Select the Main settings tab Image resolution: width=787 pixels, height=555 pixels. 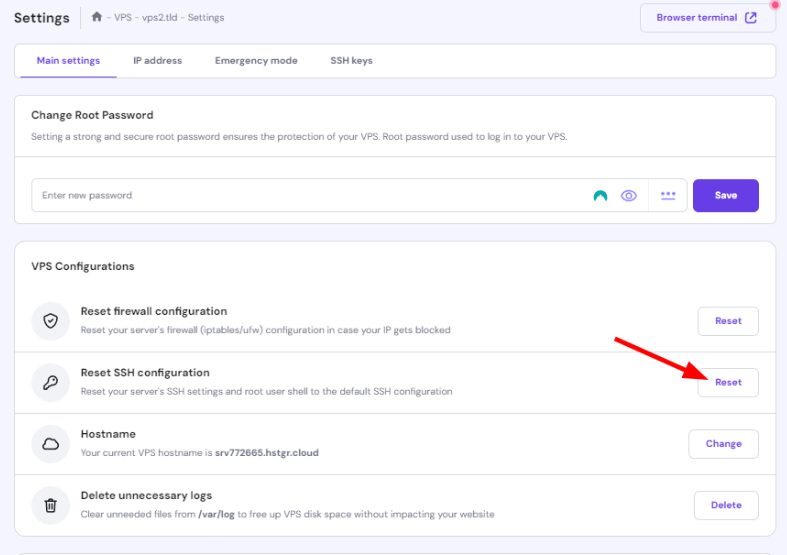pos(68,61)
